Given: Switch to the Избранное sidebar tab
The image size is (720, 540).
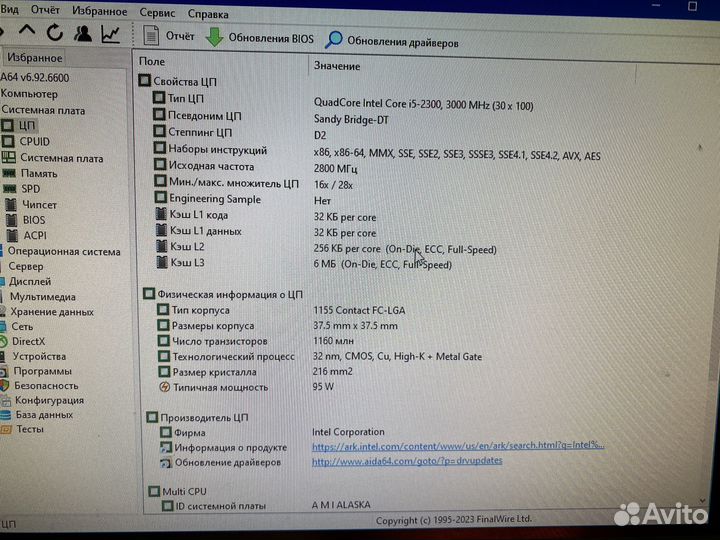Looking at the screenshot, I should click(x=34, y=57).
